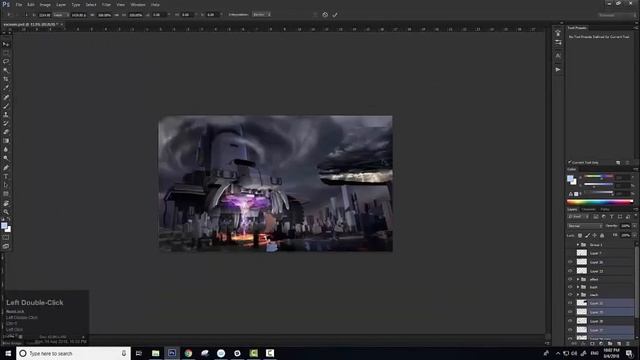Image resolution: width=640 pixels, height=360 pixels.
Task: Show the Group 1 visibility
Action: click(570, 245)
